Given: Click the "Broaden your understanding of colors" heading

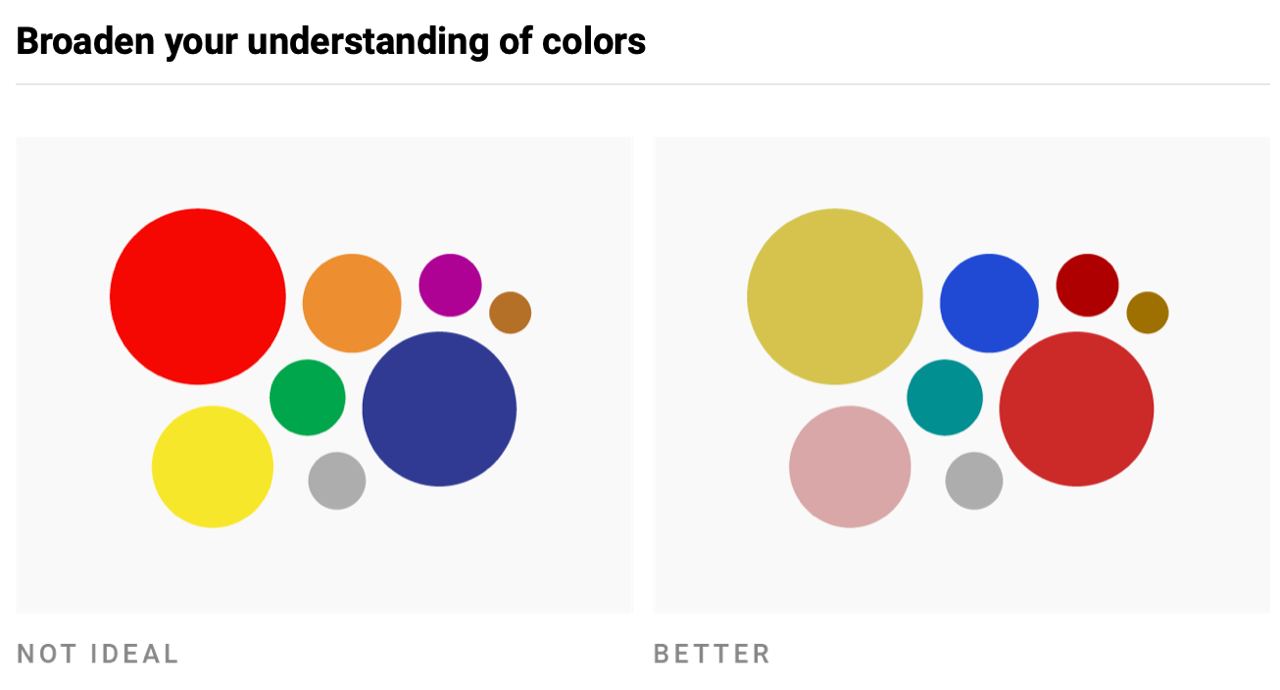Looking at the screenshot, I should click(331, 42).
